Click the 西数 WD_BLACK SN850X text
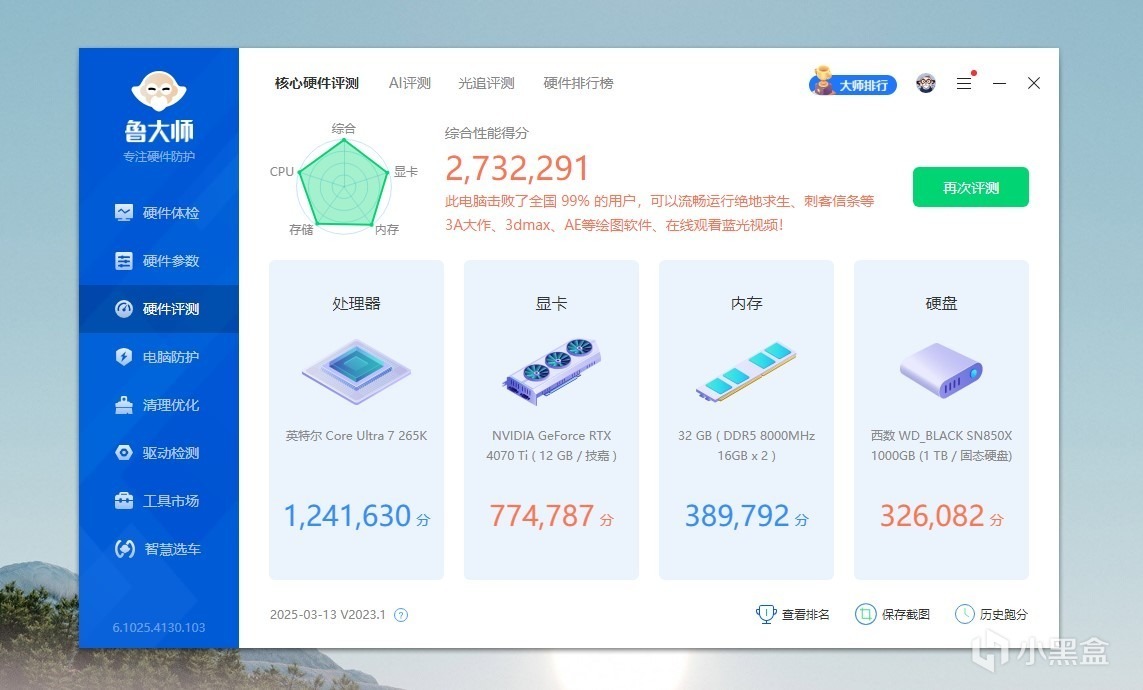The height and width of the screenshot is (690, 1143). [941, 445]
